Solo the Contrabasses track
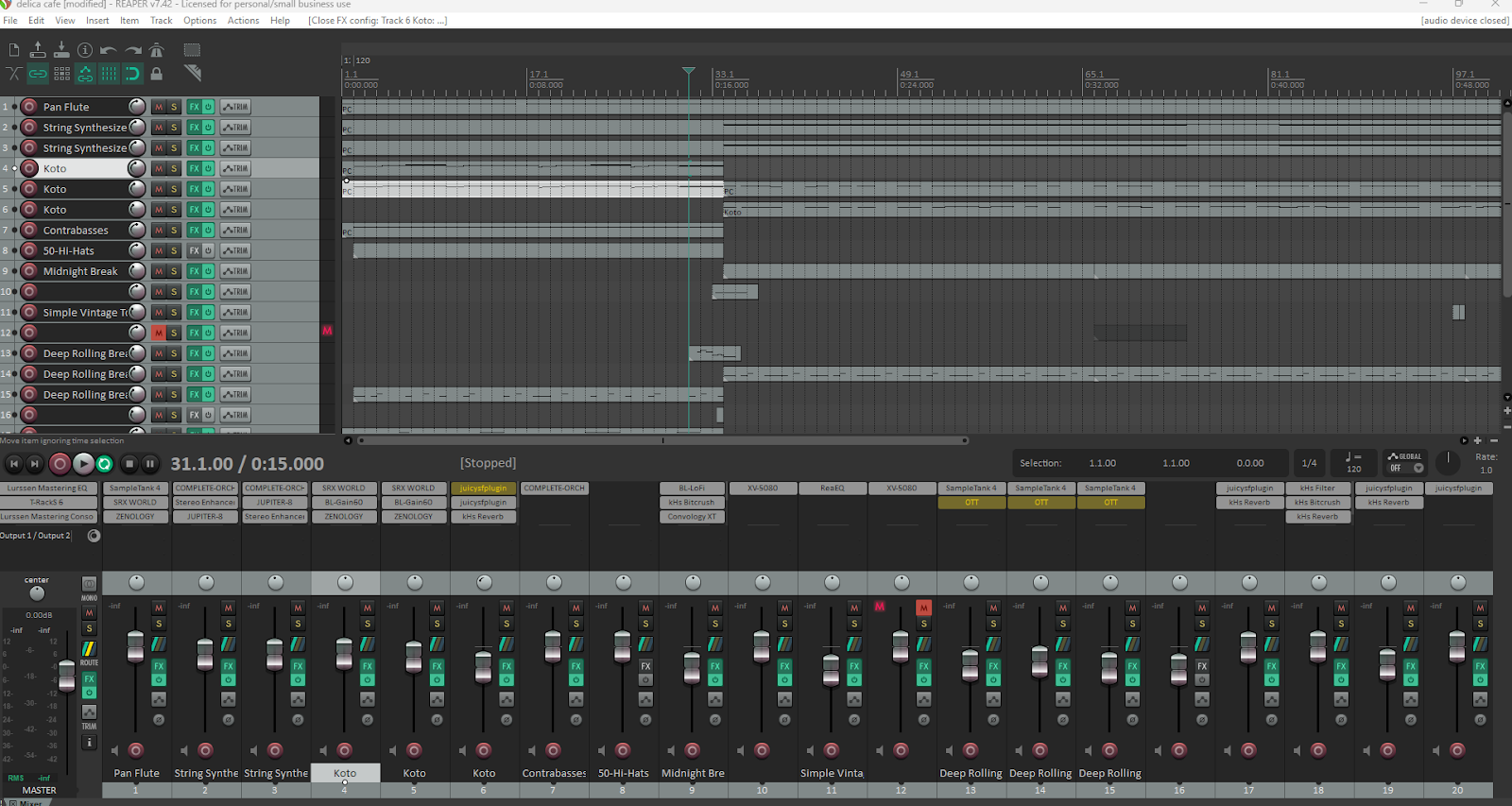Image resolution: width=1512 pixels, height=806 pixels. [x=174, y=231]
